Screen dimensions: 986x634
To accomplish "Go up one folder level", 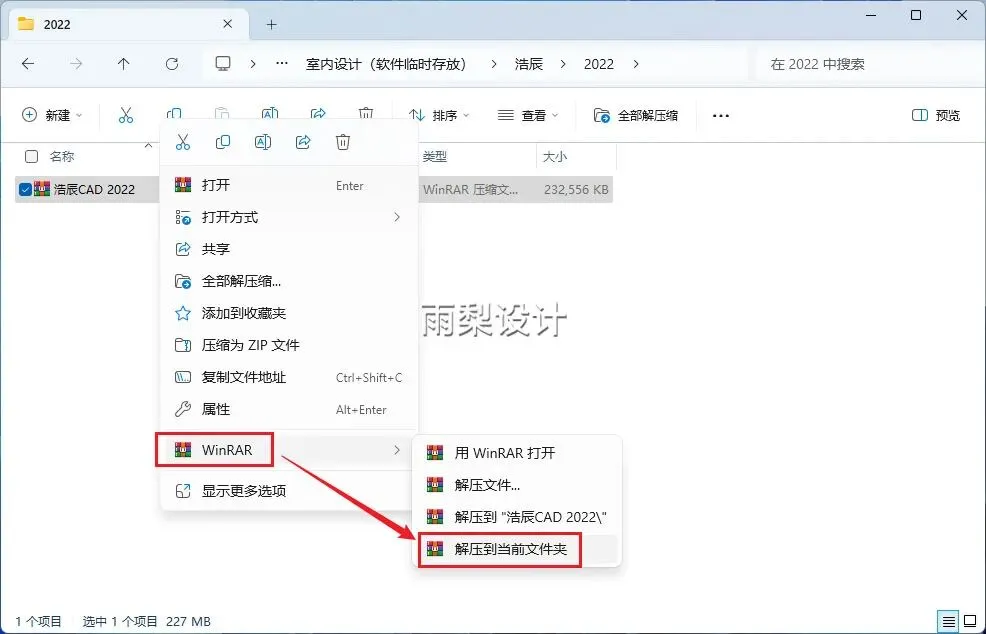I will coord(123,64).
